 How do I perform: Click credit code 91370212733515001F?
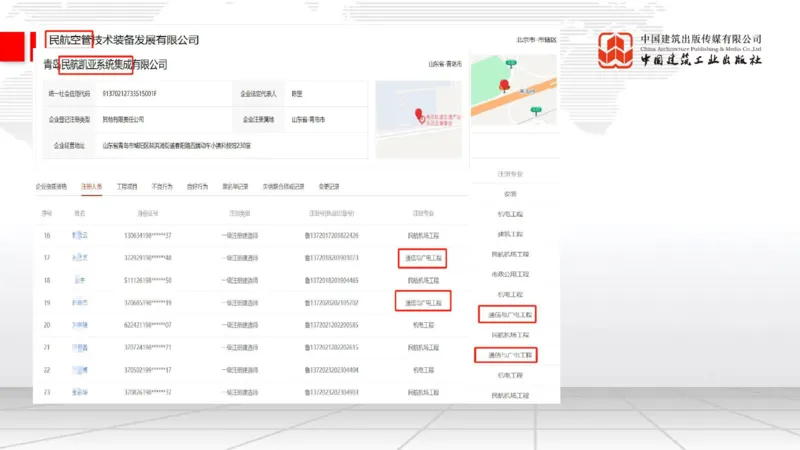(x=130, y=94)
